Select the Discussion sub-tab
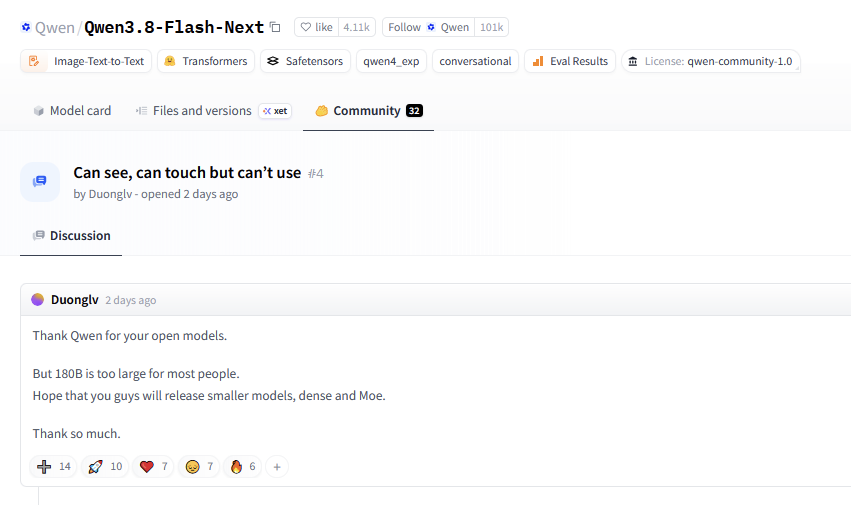The width and height of the screenshot is (851, 505). (x=71, y=236)
